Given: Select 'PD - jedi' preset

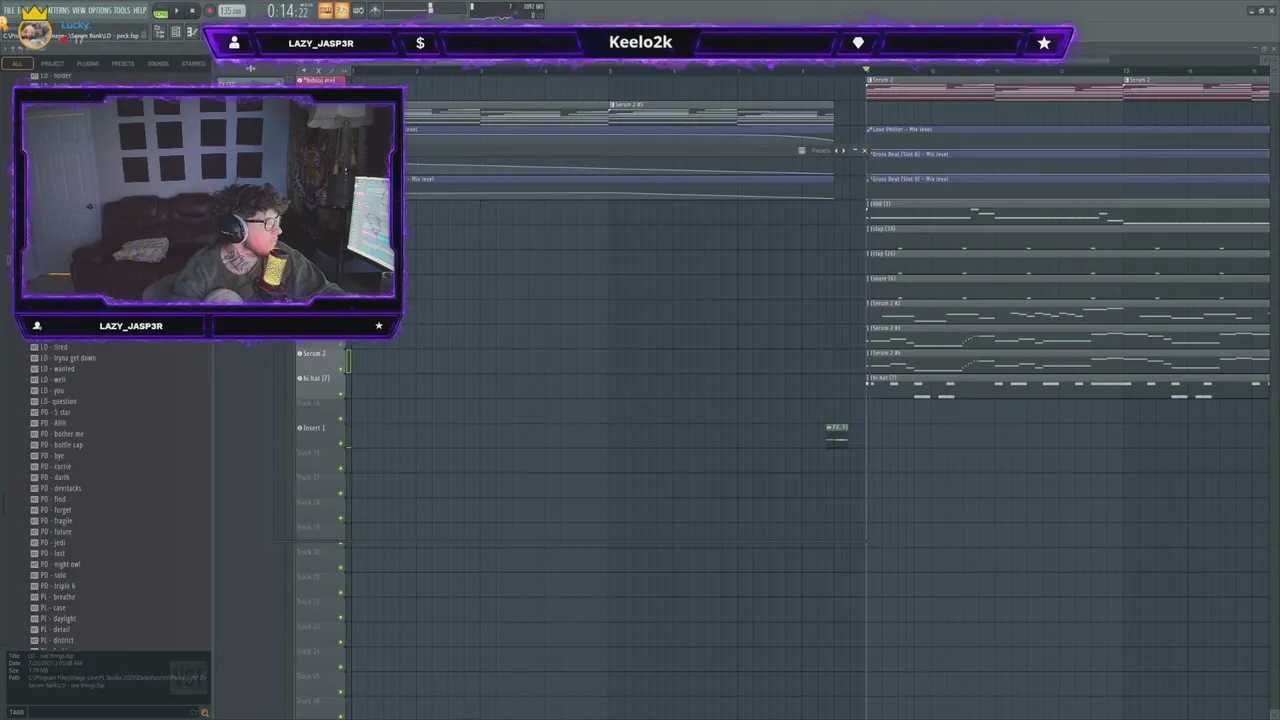Looking at the screenshot, I should tap(53, 543).
